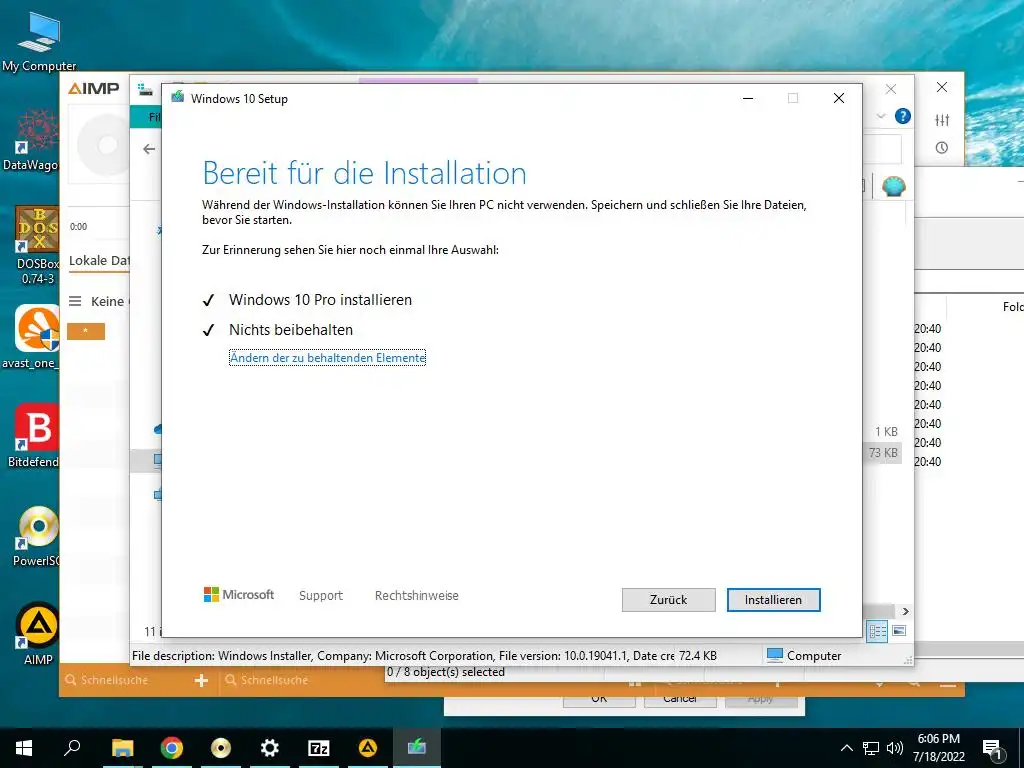Viewport: 1024px width, 768px height.
Task: Launch PowerISO desktop shortcut
Action: coord(37,536)
